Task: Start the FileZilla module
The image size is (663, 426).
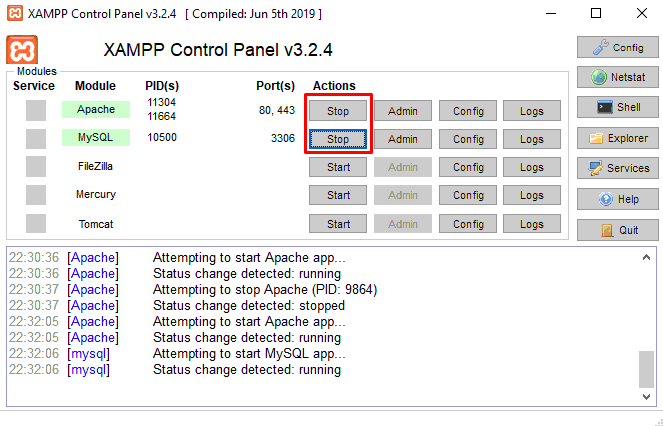Action: point(338,167)
